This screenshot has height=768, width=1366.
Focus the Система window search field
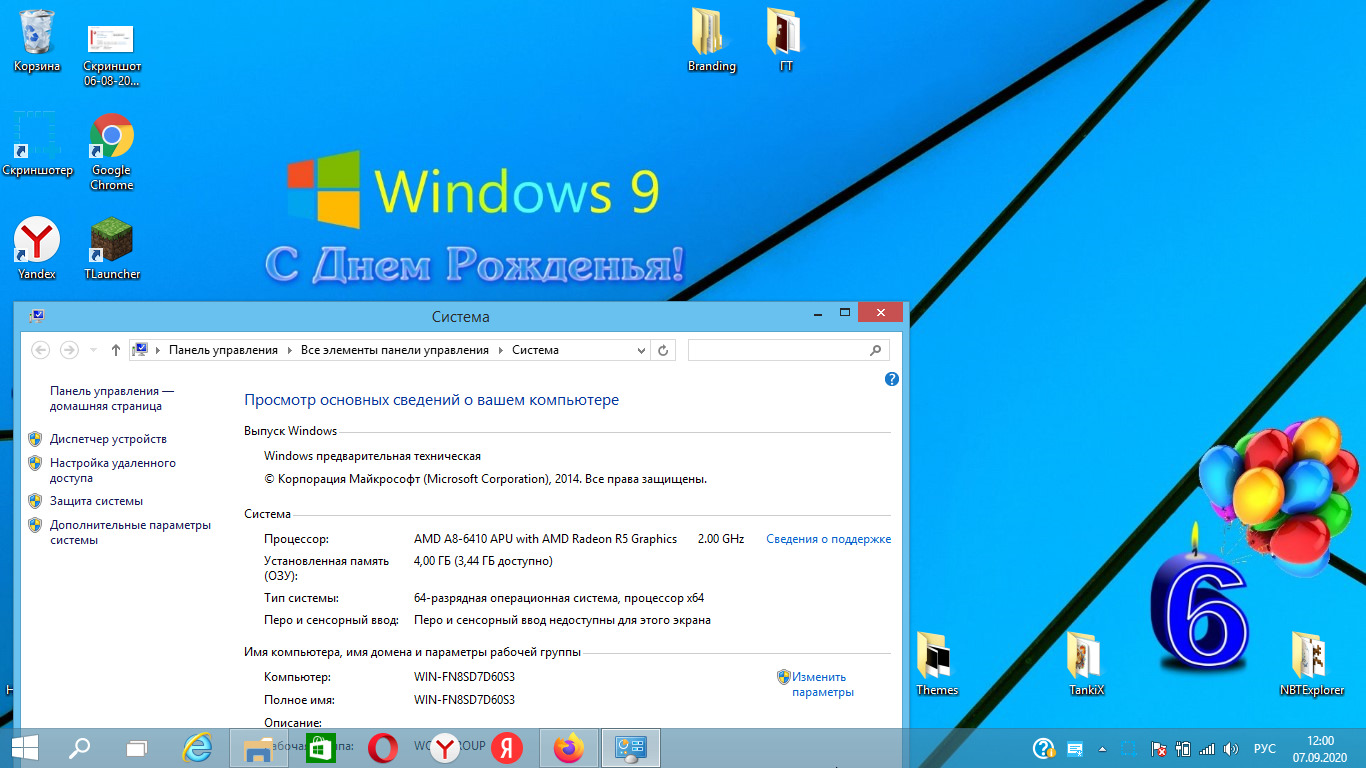click(x=788, y=350)
